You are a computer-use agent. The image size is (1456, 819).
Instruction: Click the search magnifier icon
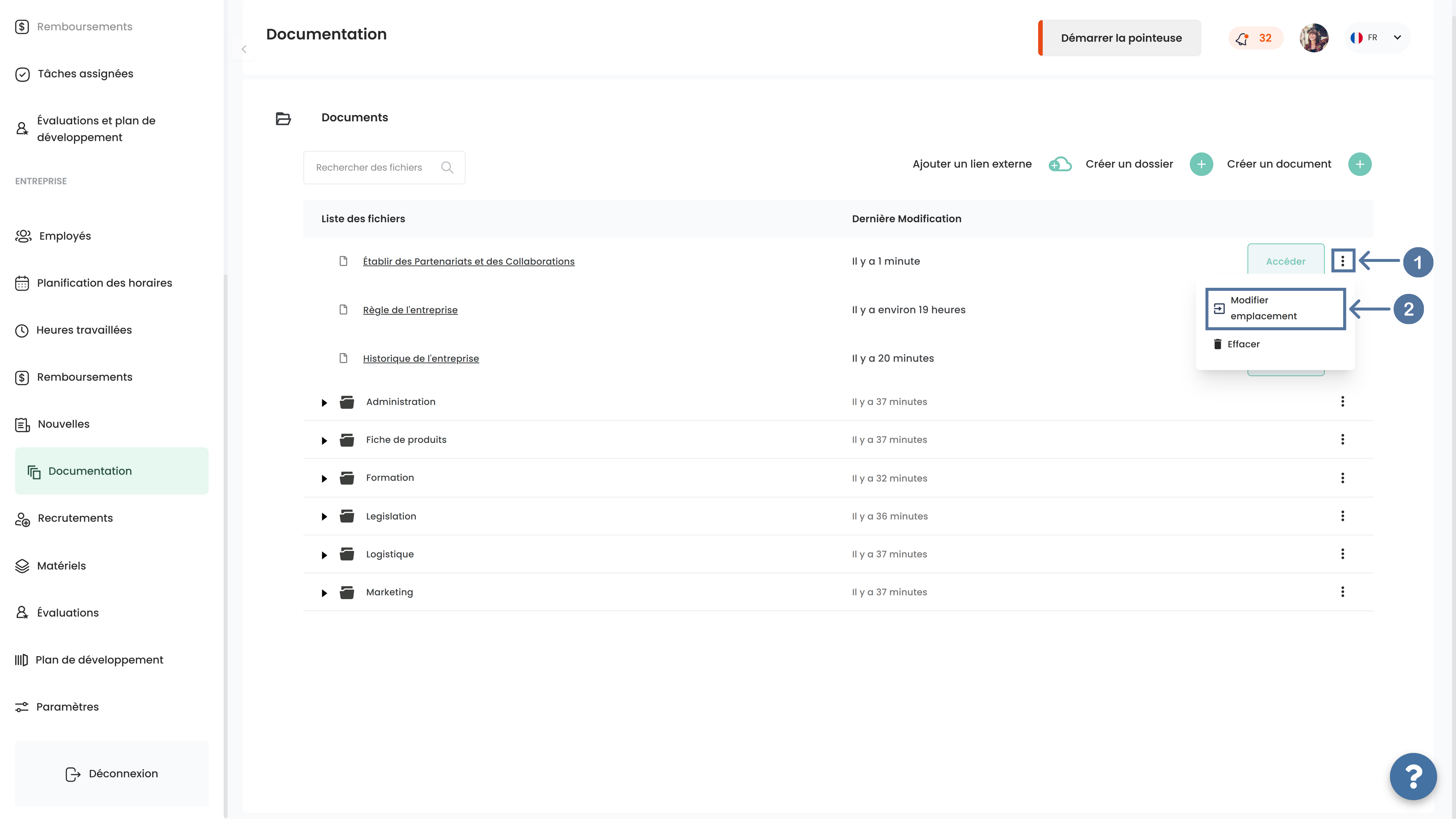447,167
